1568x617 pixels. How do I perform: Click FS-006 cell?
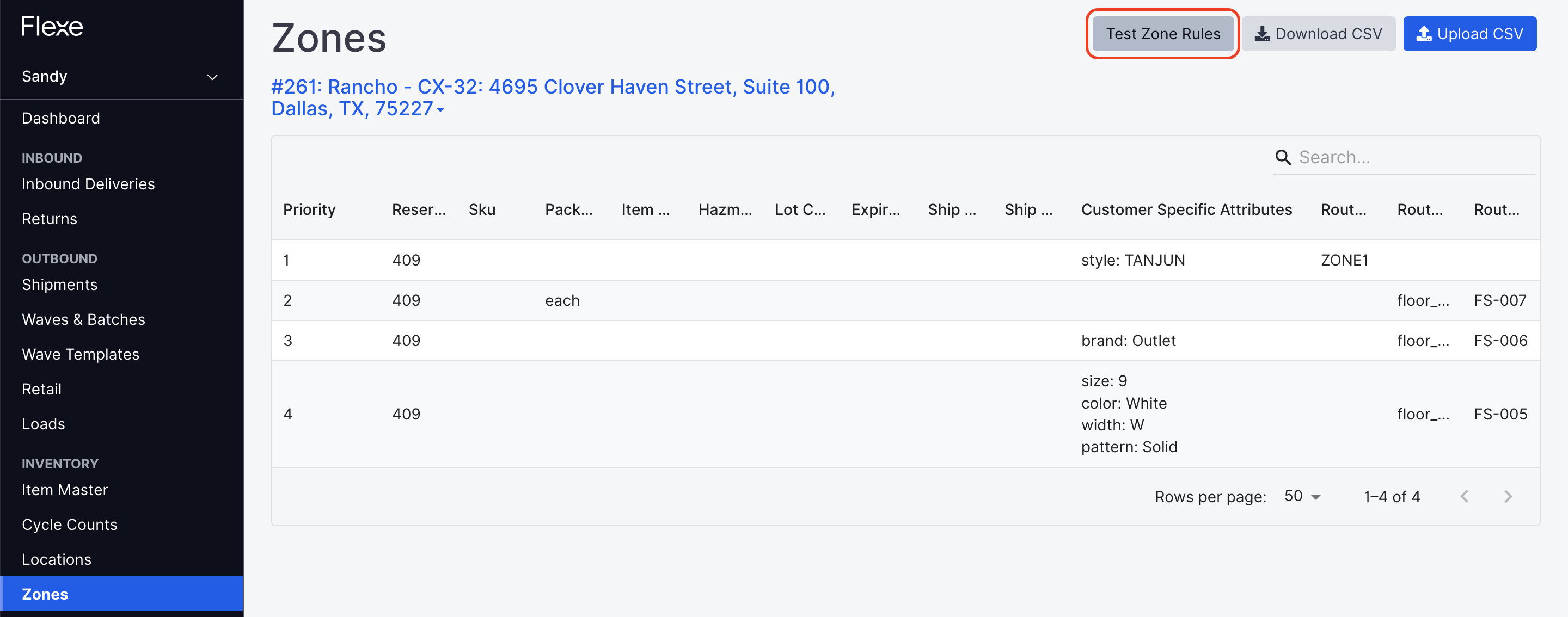click(x=1500, y=340)
